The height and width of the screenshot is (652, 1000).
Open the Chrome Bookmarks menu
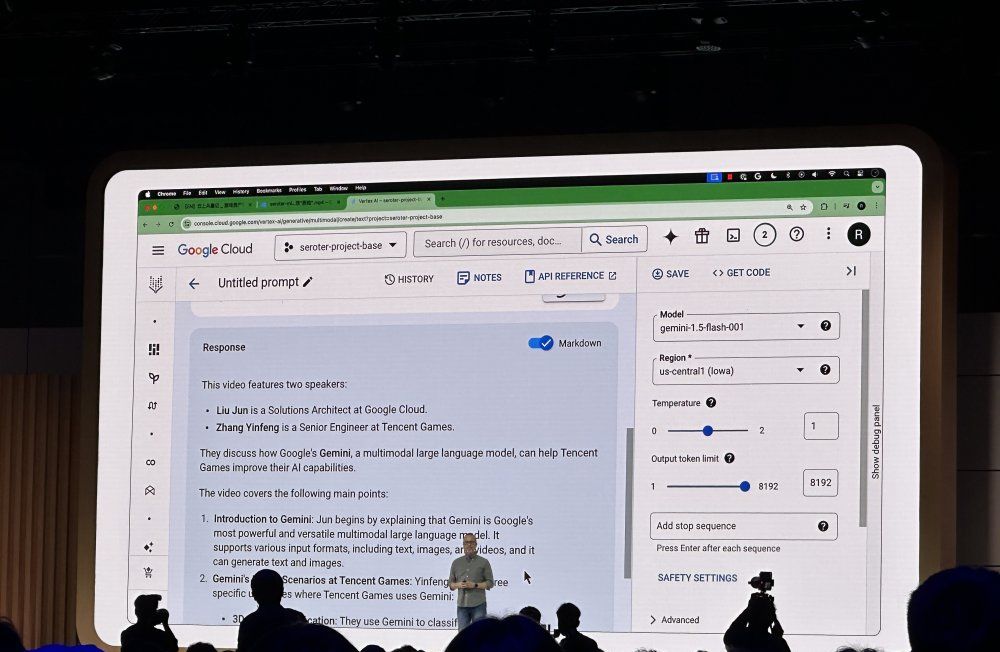coord(268,191)
